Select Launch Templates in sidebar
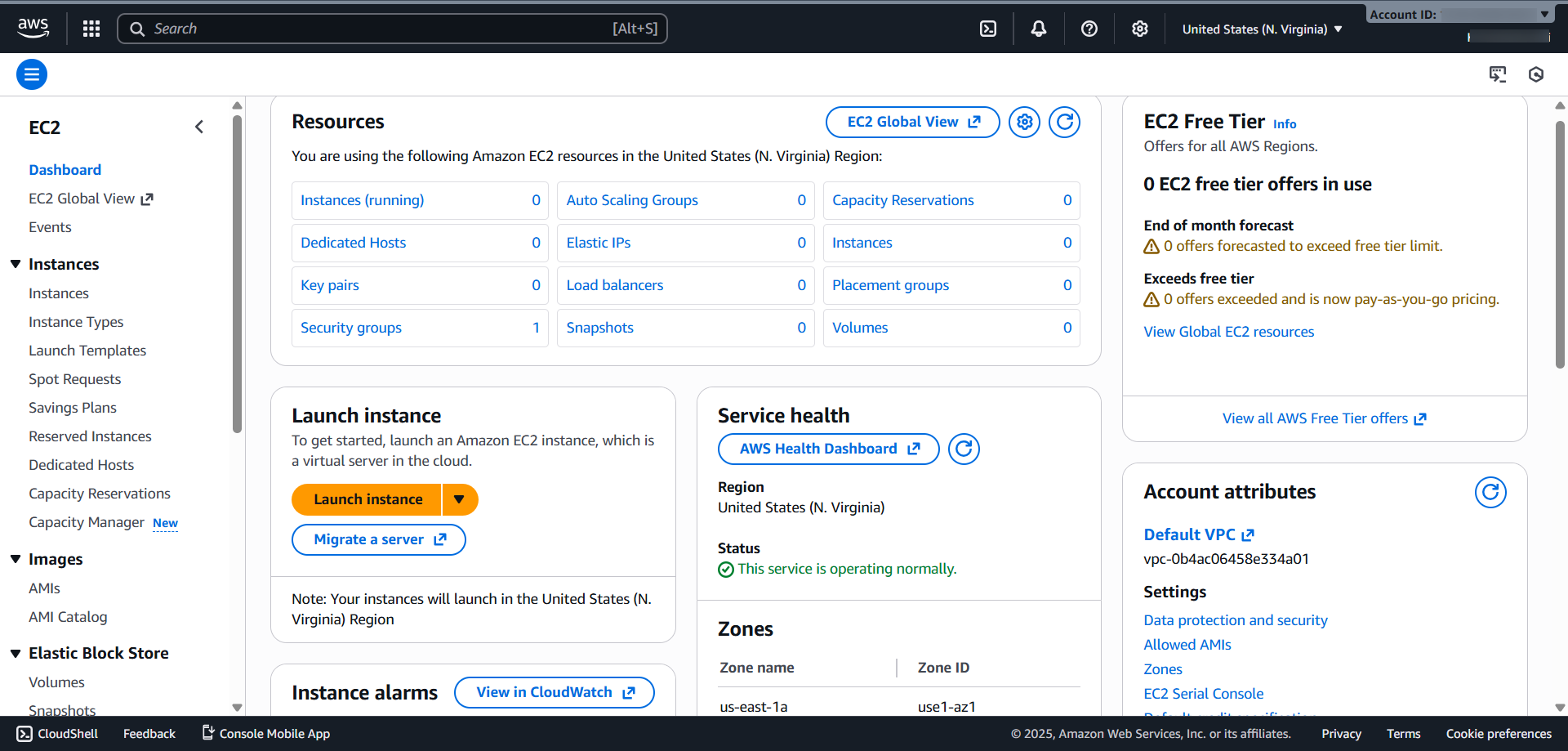1568x751 pixels. coord(87,351)
